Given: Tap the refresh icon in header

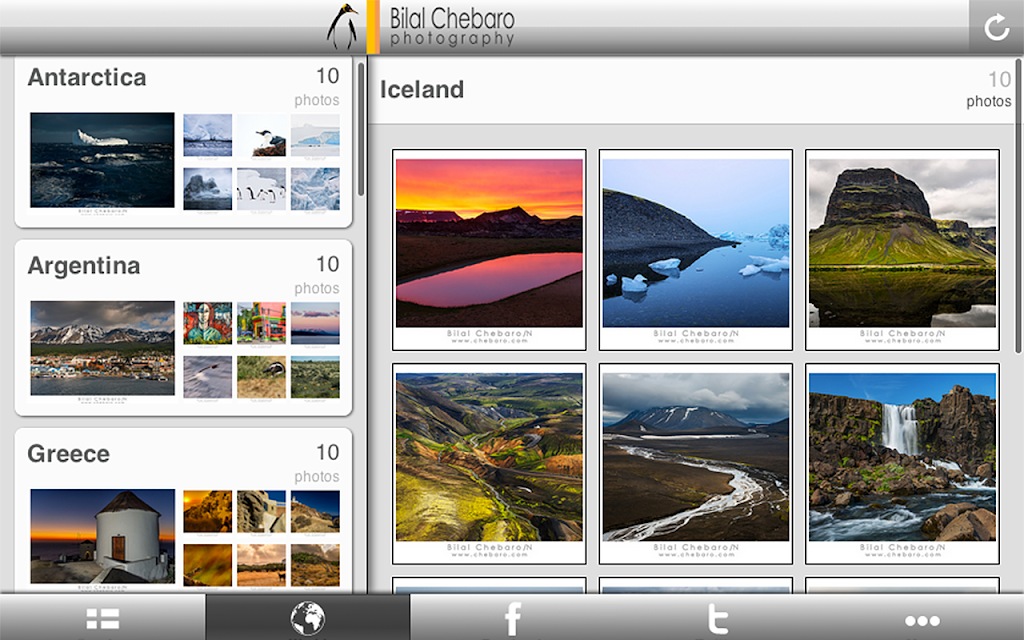Looking at the screenshot, I should pos(997,27).
